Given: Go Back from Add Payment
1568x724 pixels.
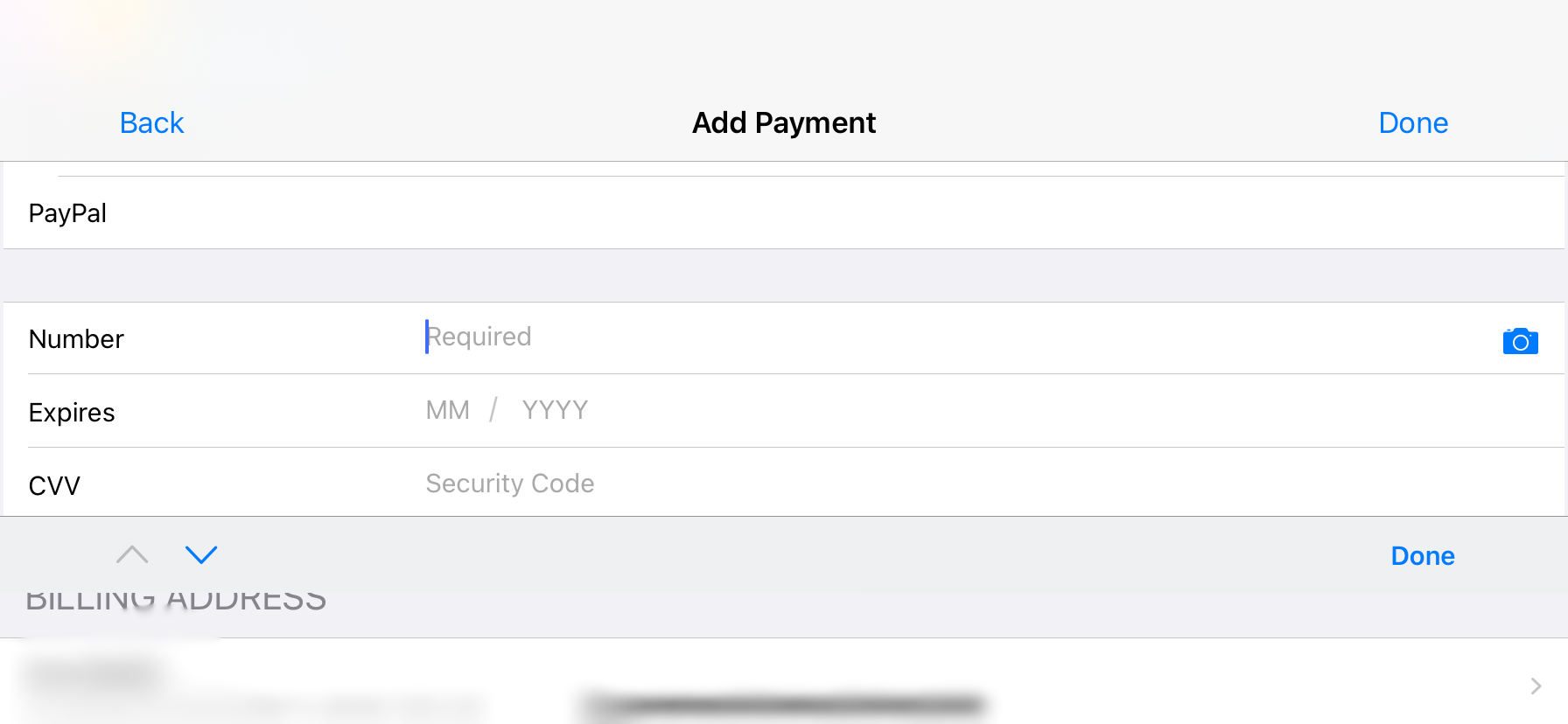Looking at the screenshot, I should tap(151, 123).
